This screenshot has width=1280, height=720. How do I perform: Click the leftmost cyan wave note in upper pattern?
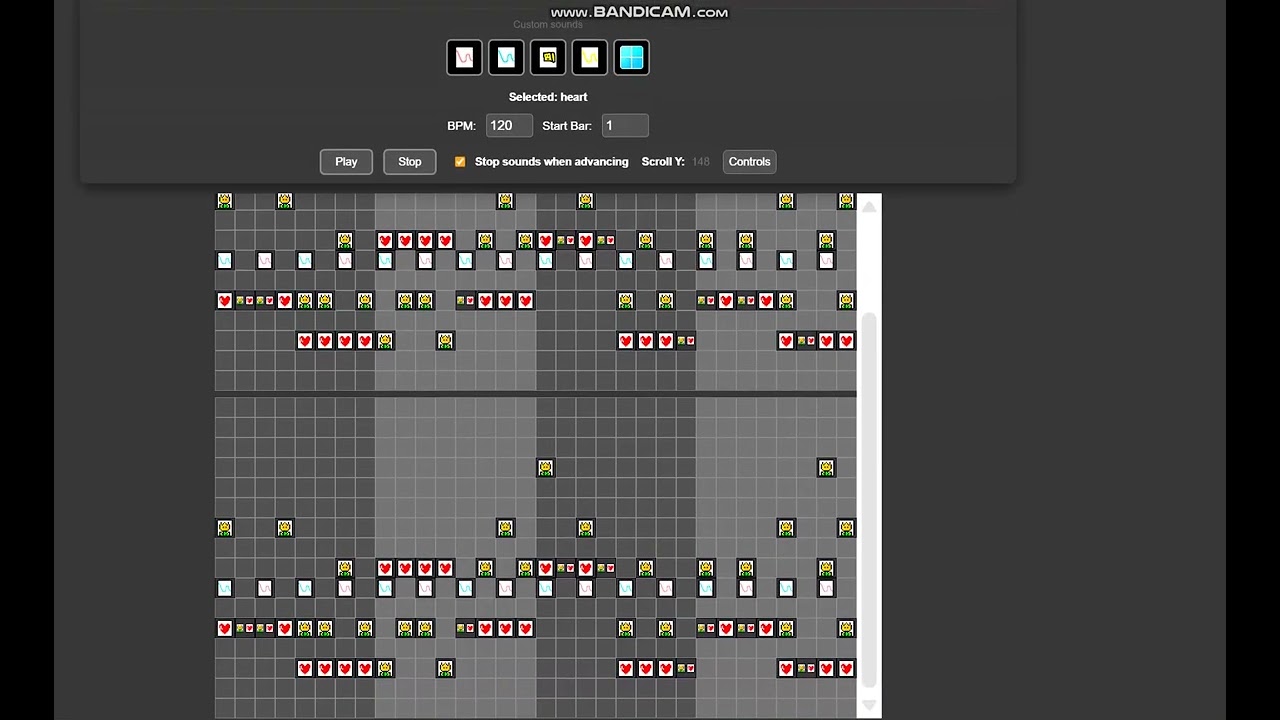click(224, 260)
